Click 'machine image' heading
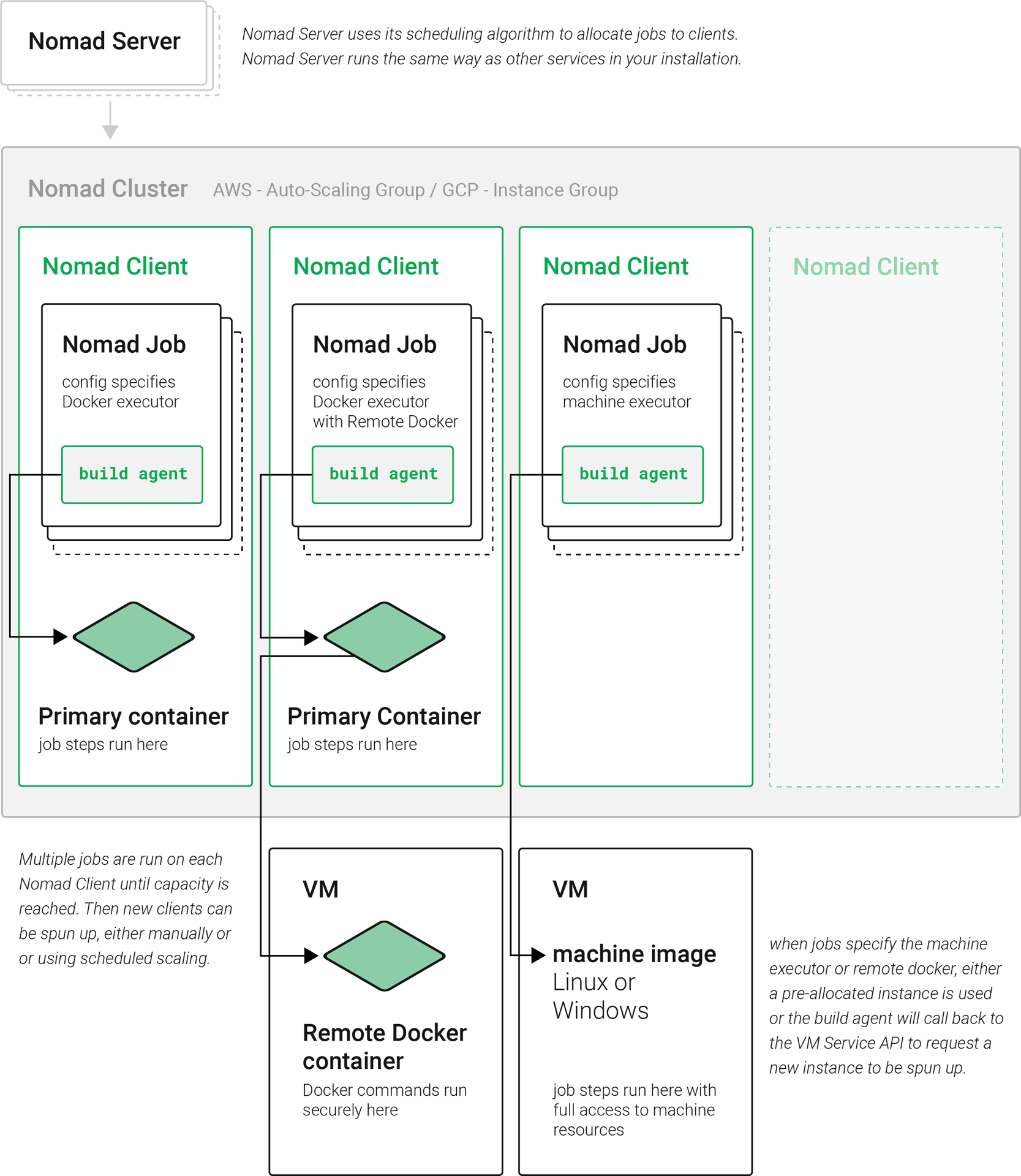 (634, 954)
